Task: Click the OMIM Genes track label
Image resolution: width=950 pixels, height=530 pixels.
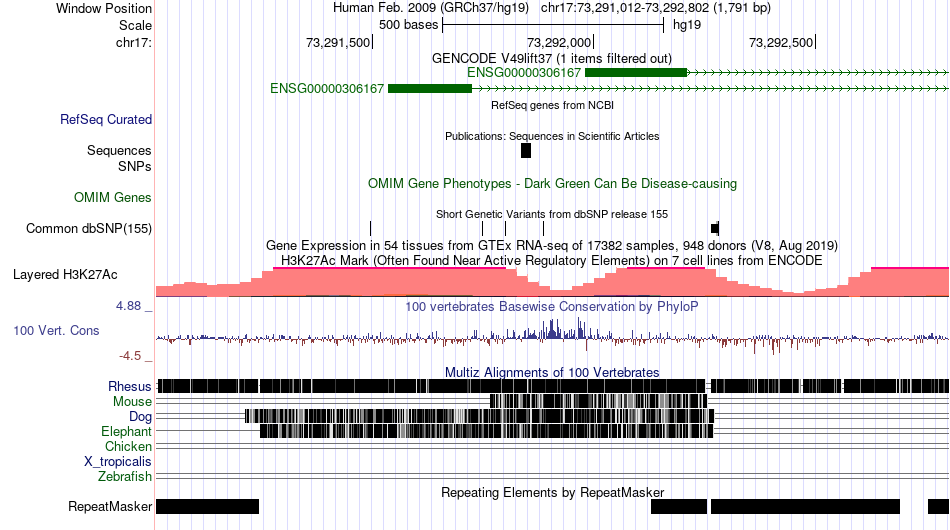Action: [x=112, y=197]
